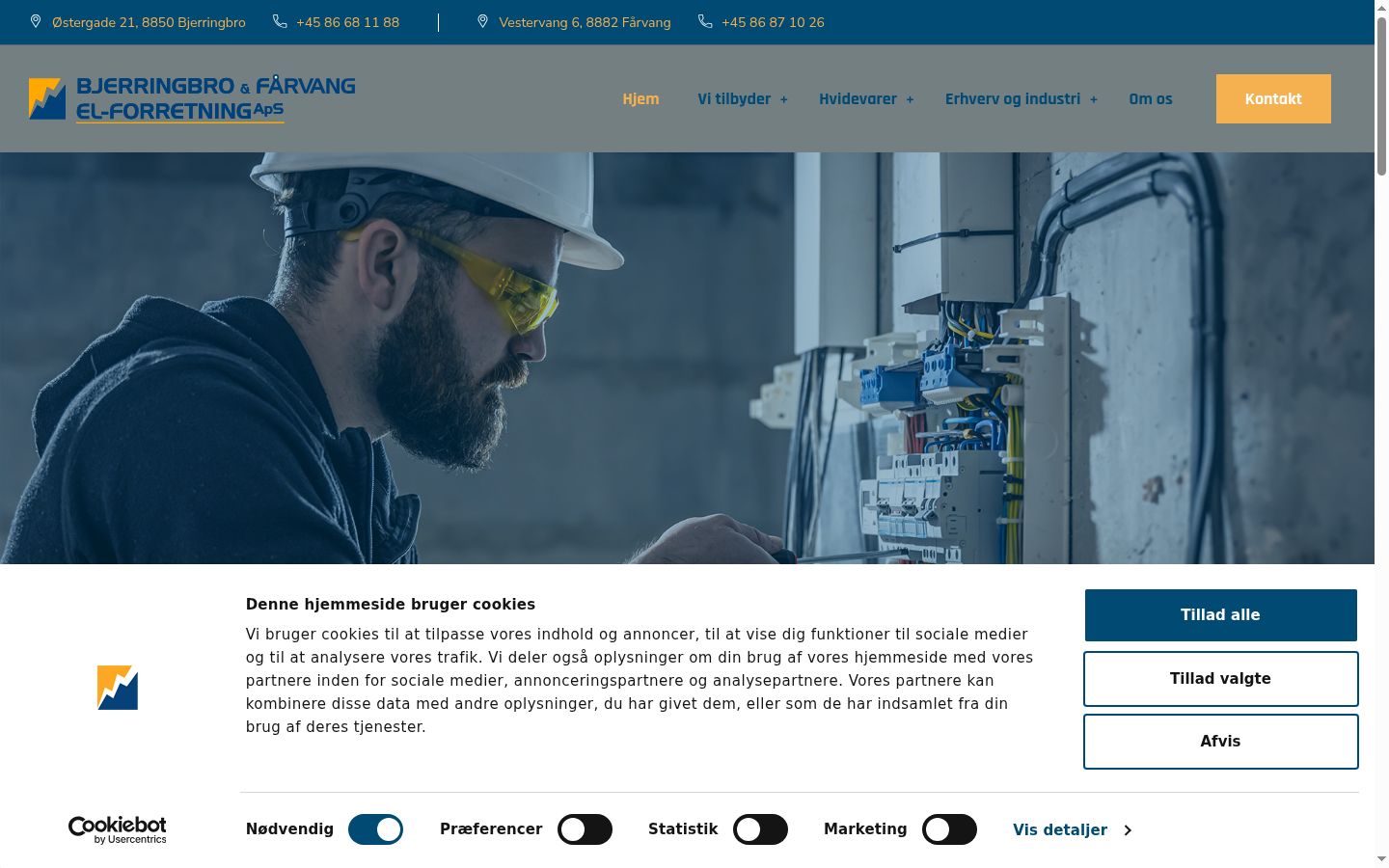The width and height of the screenshot is (1389, 868).
Task: Click the phone icon before +45 86 68 11 88
Action: tap(280, 21)
